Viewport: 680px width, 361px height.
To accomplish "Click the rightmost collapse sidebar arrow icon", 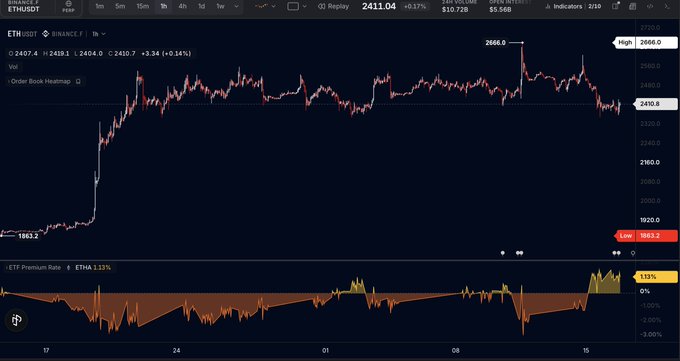I will tap(667, 7).
